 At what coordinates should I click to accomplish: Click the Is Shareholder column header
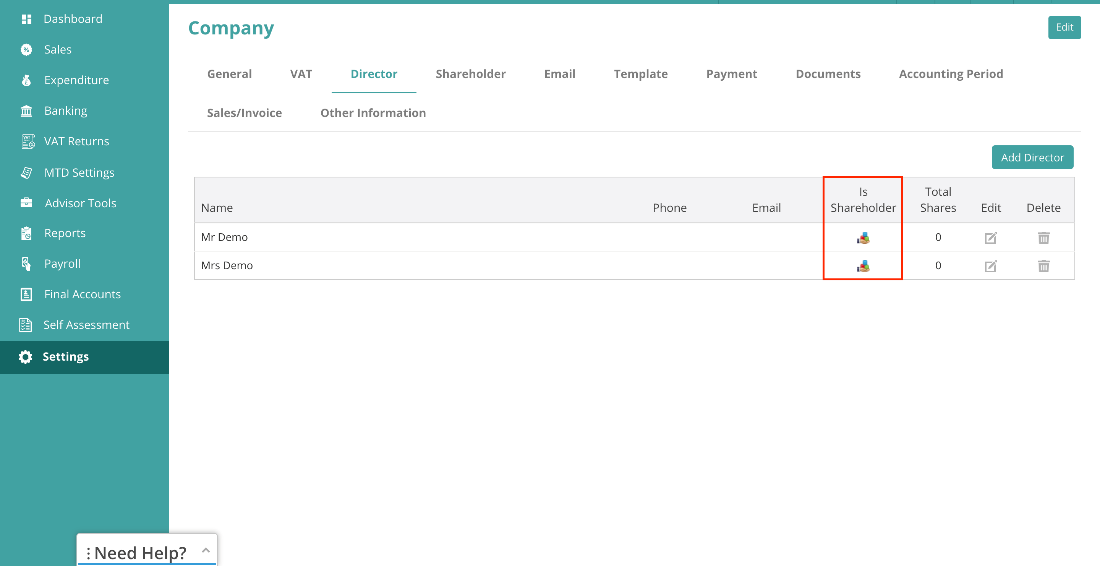pyautogui.click(x=863, y=200)
